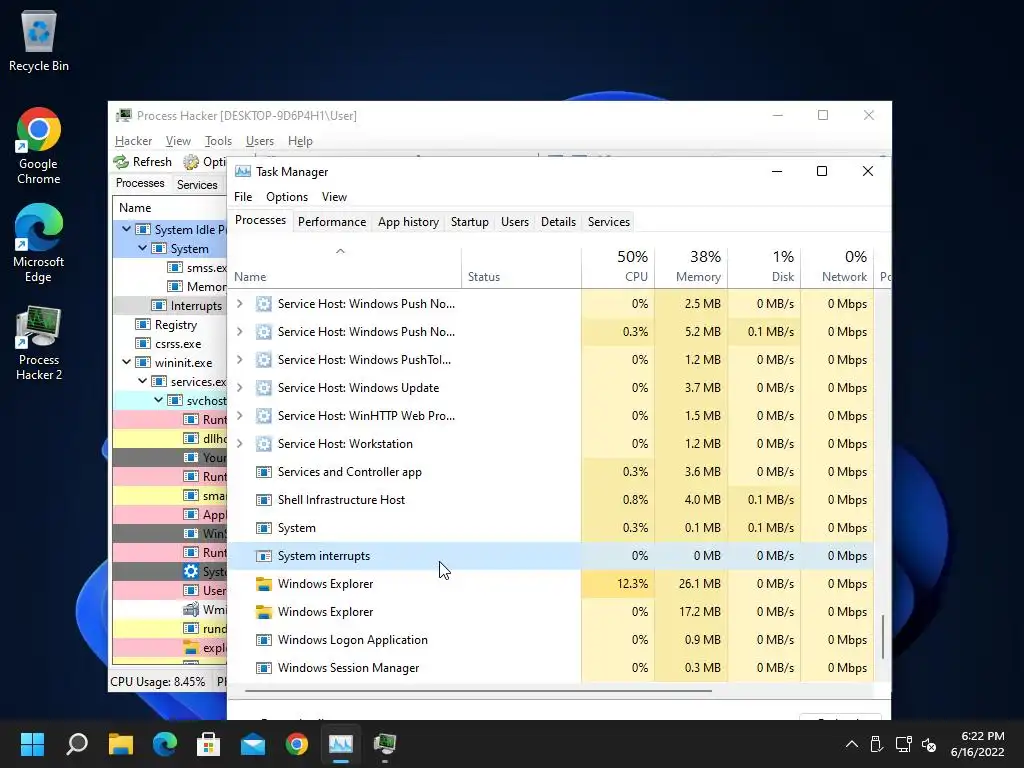
Task: Switch to the Performance tab
Action: pos(332,222)
